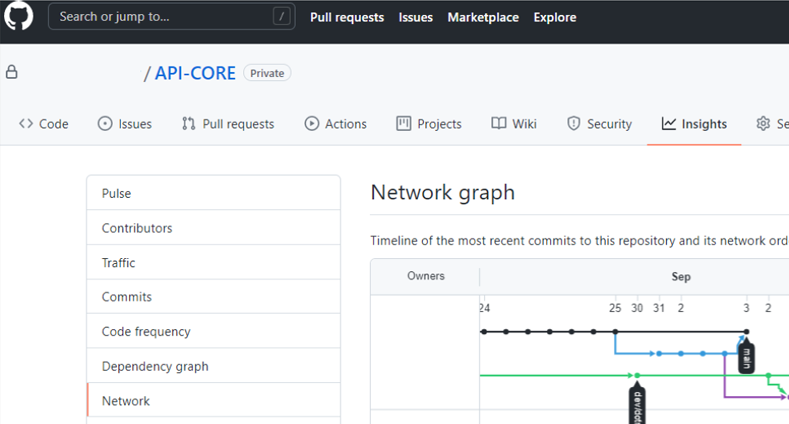Switch to the Actions tab
Image resolution: width=789 pixels, height=424 pixels.
(335, 124)
